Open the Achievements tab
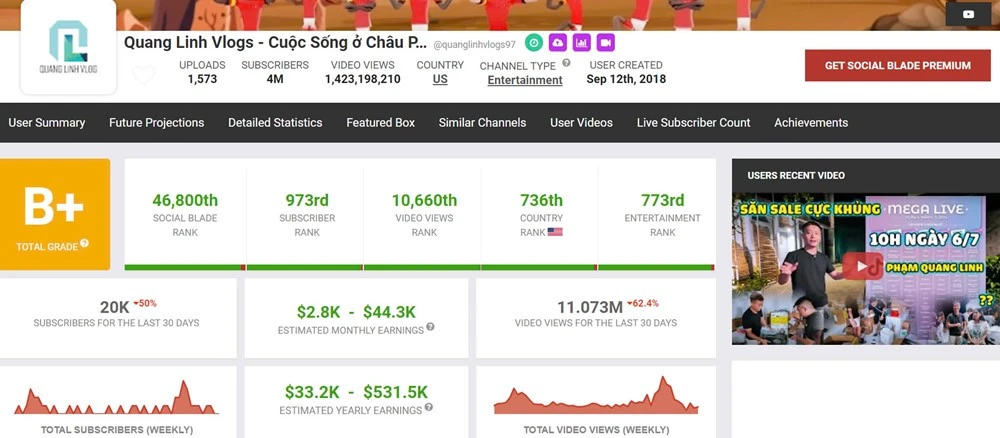 [811, 122]
